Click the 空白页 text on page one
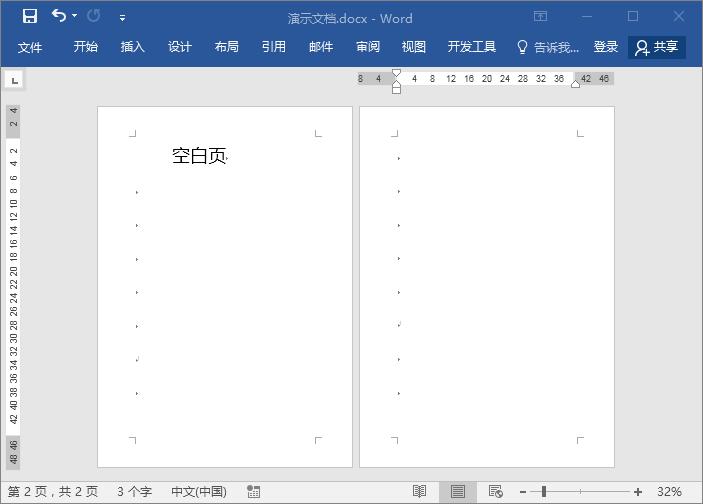The height and width of the screenshot is (504, 703). [x=199, y=156]
